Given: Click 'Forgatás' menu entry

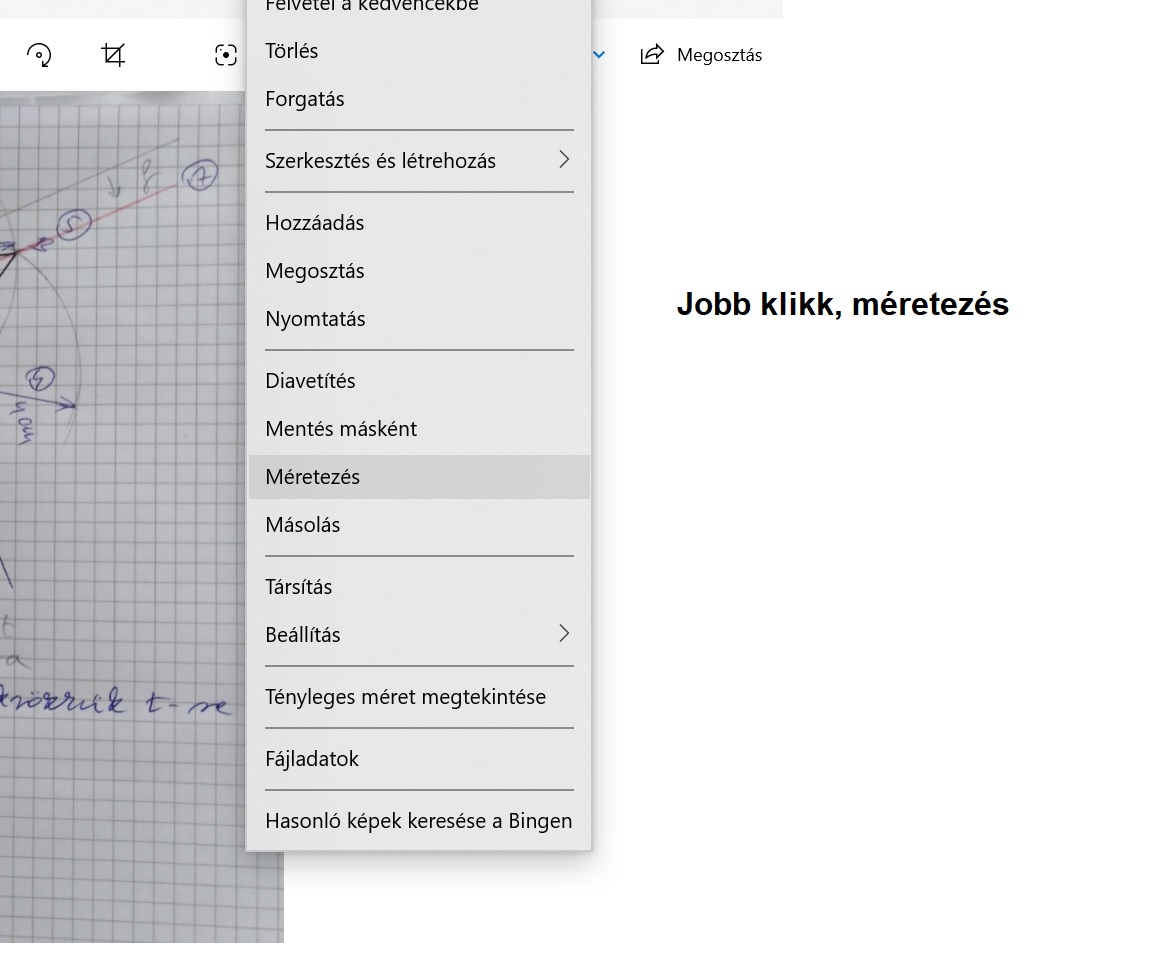Looking at the screenshot, I should tap(305, 99).
